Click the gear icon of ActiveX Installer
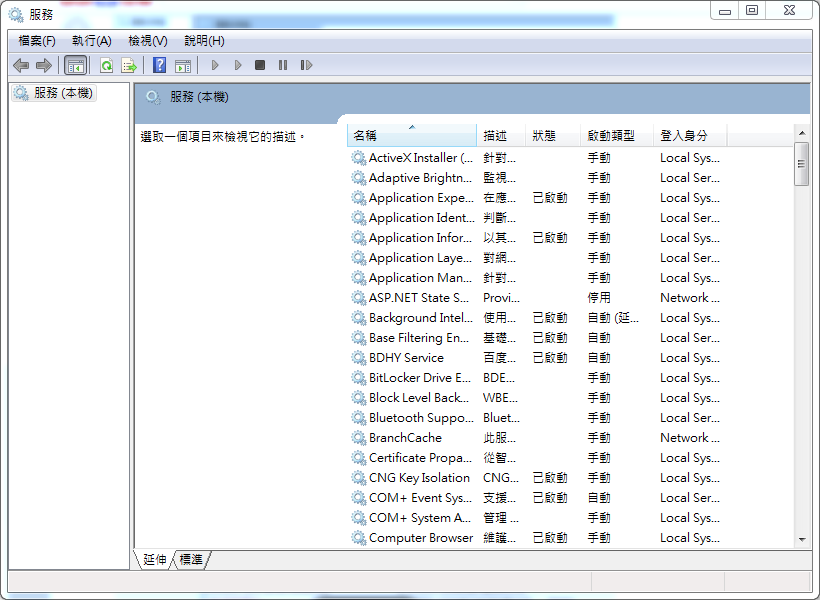This screenshot has height=600, width=820. coord(358,158)
